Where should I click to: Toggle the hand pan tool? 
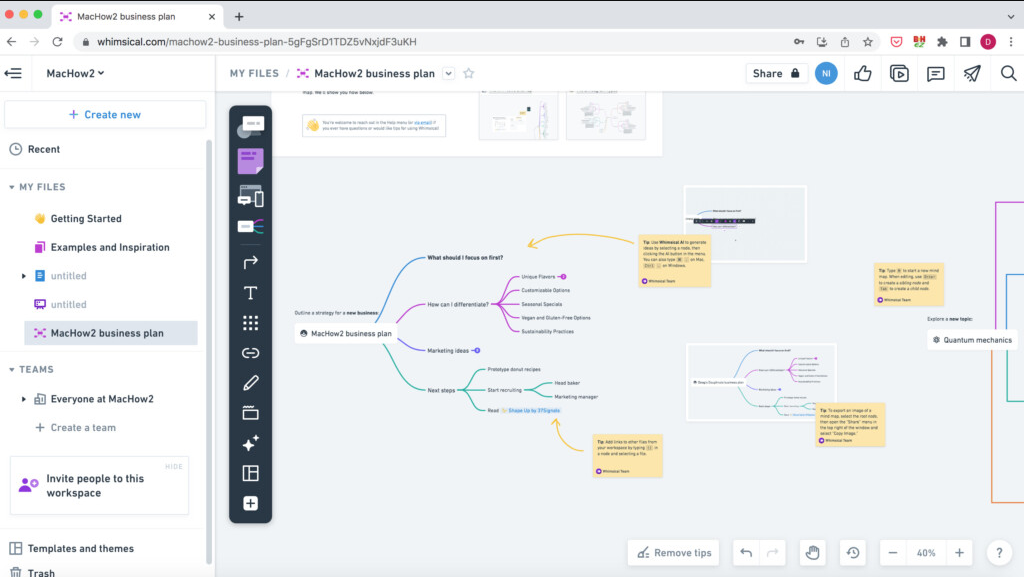(x=814, y=552)
